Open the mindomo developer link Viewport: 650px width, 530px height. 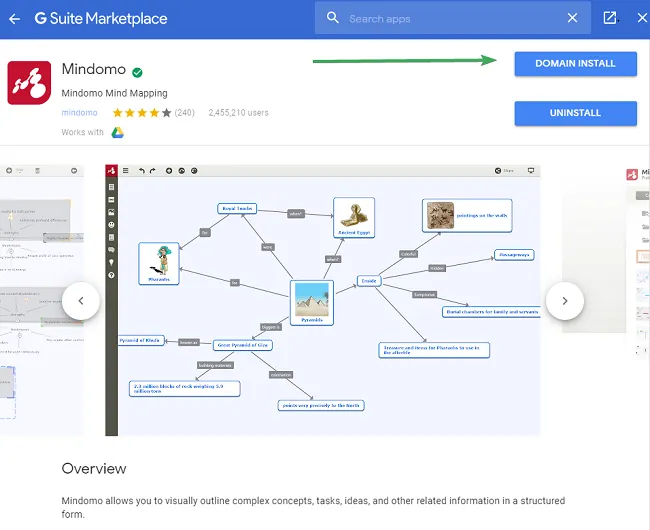pos(80,113)
